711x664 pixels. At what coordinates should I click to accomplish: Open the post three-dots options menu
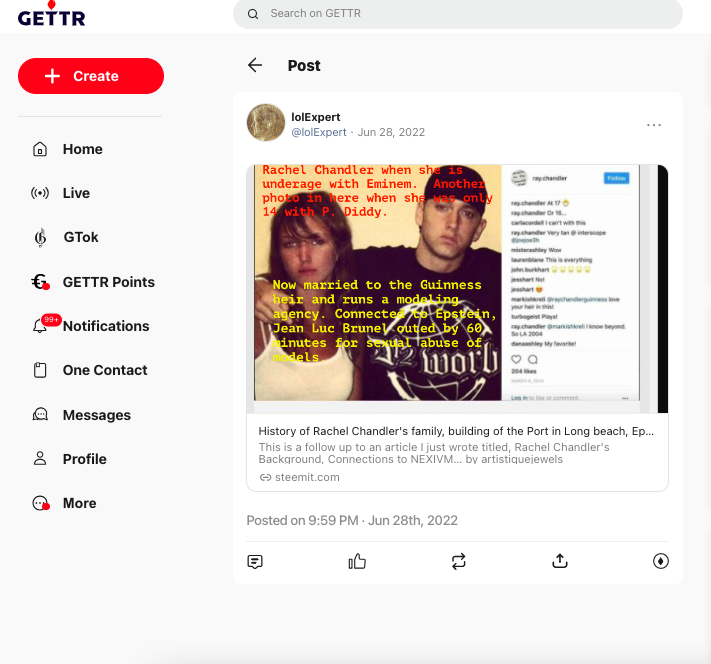[653, 125]
